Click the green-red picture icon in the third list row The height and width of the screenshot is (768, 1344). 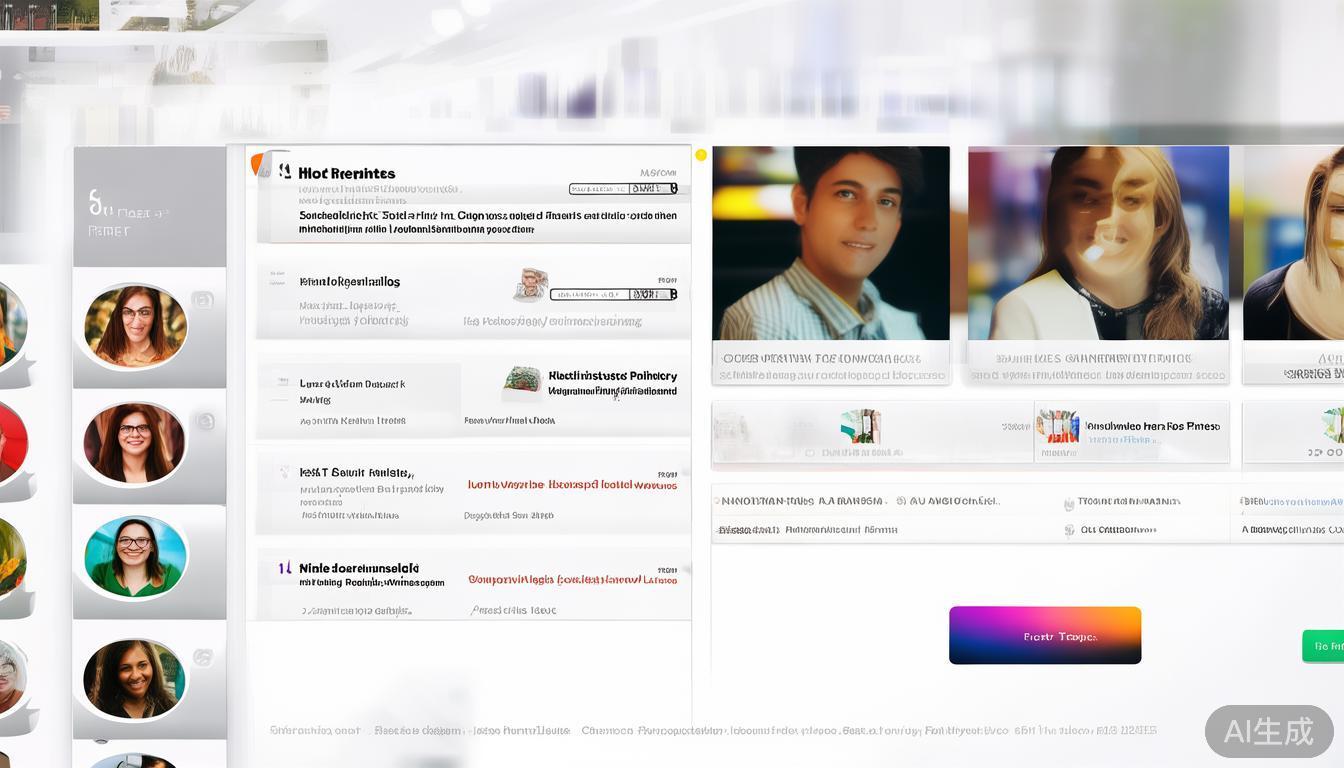click(522, 379)
